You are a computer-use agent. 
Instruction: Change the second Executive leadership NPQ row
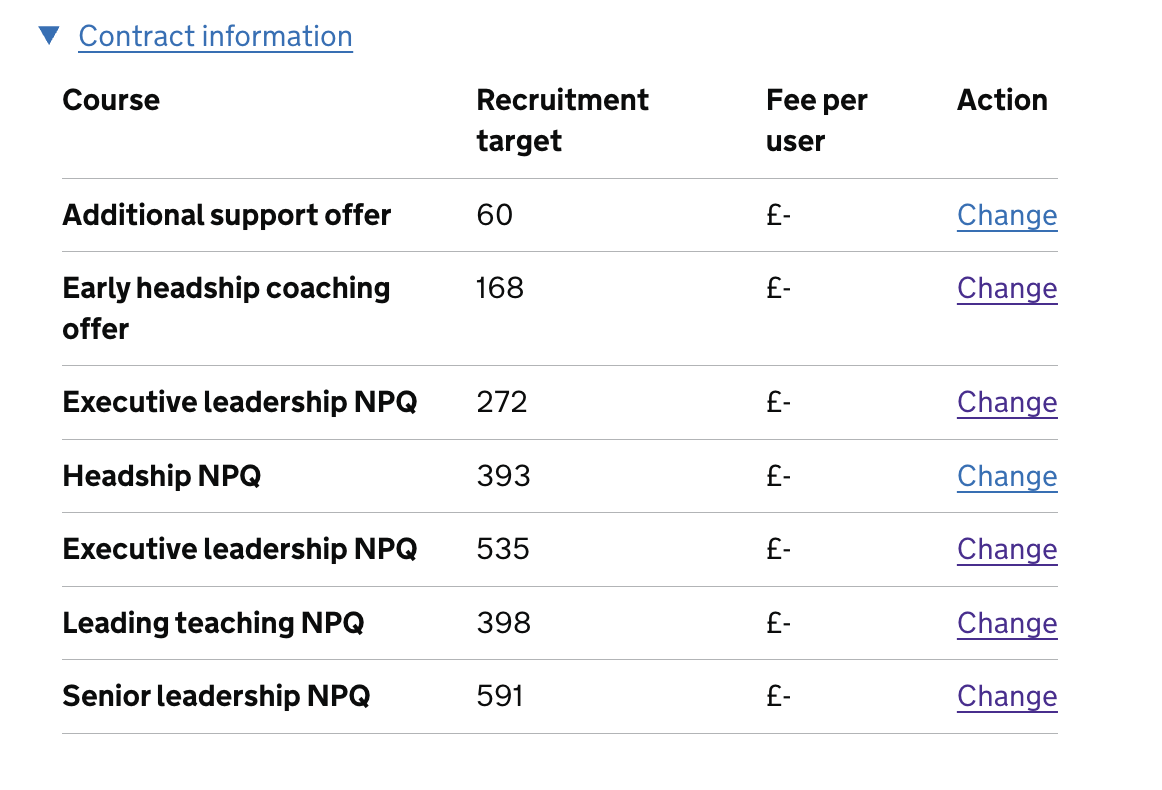tap(1007, 549)
